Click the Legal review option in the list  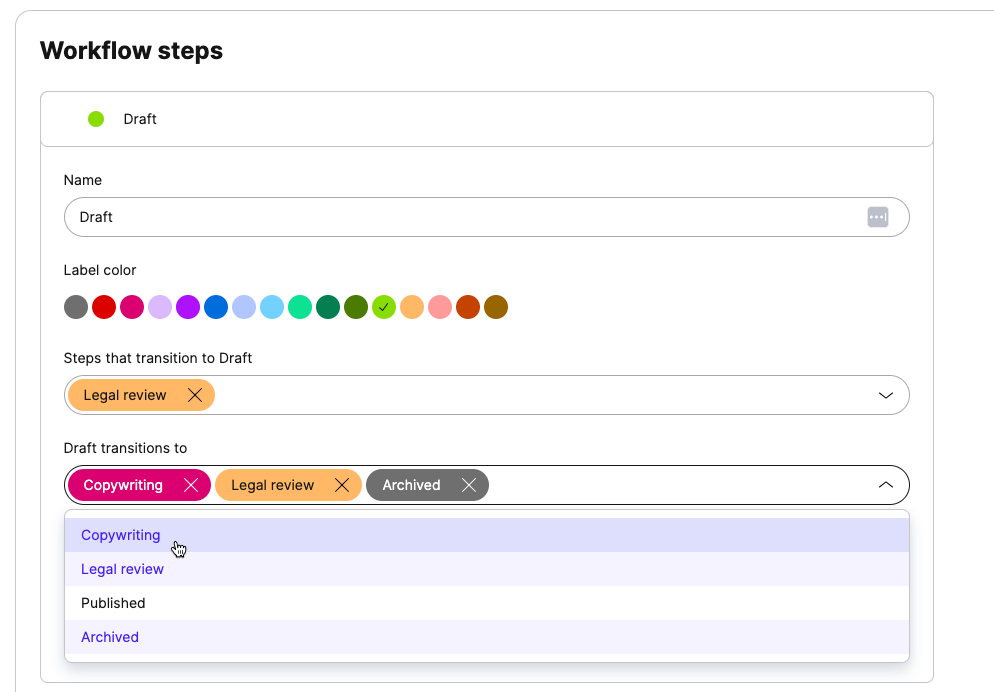[x=122, y=569]
